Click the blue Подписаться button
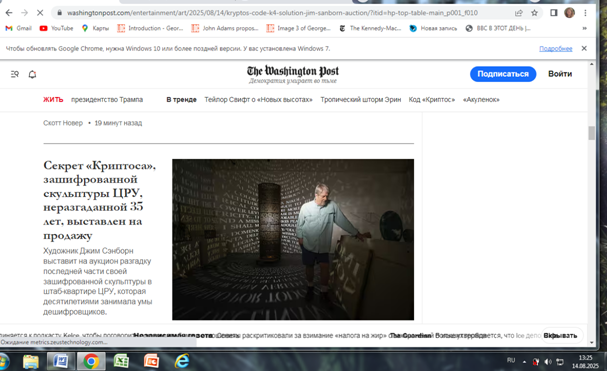This screenshot has height=375, width=607. (503, 74)
